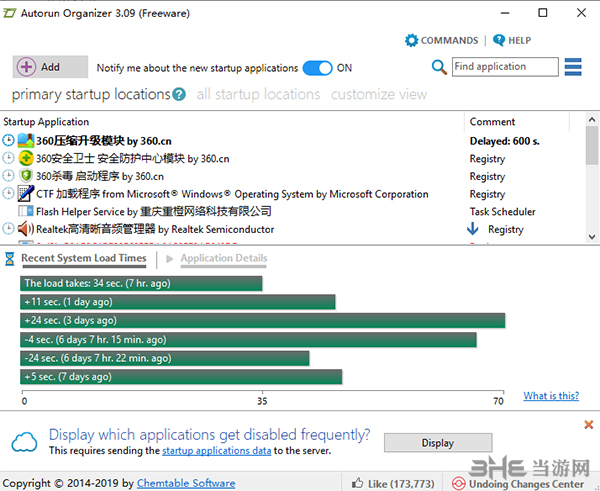Toggle the startup notification switch off

coord(317,68)
